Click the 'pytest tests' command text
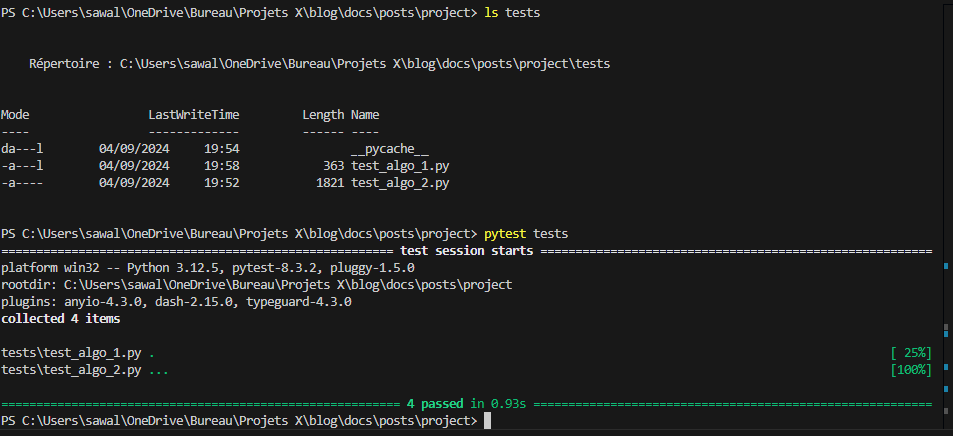The height and width of the screenshot is (436, 953). tap(526, 234)
